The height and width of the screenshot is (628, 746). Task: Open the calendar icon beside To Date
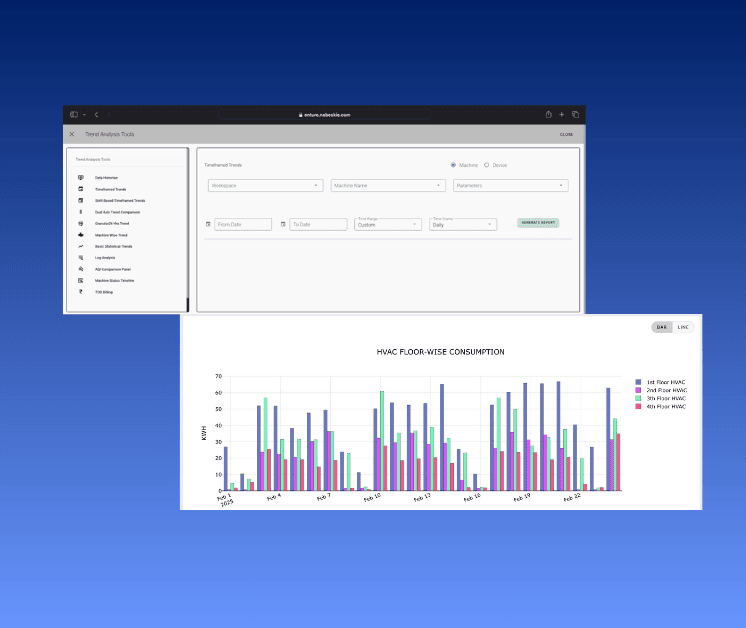283,224
